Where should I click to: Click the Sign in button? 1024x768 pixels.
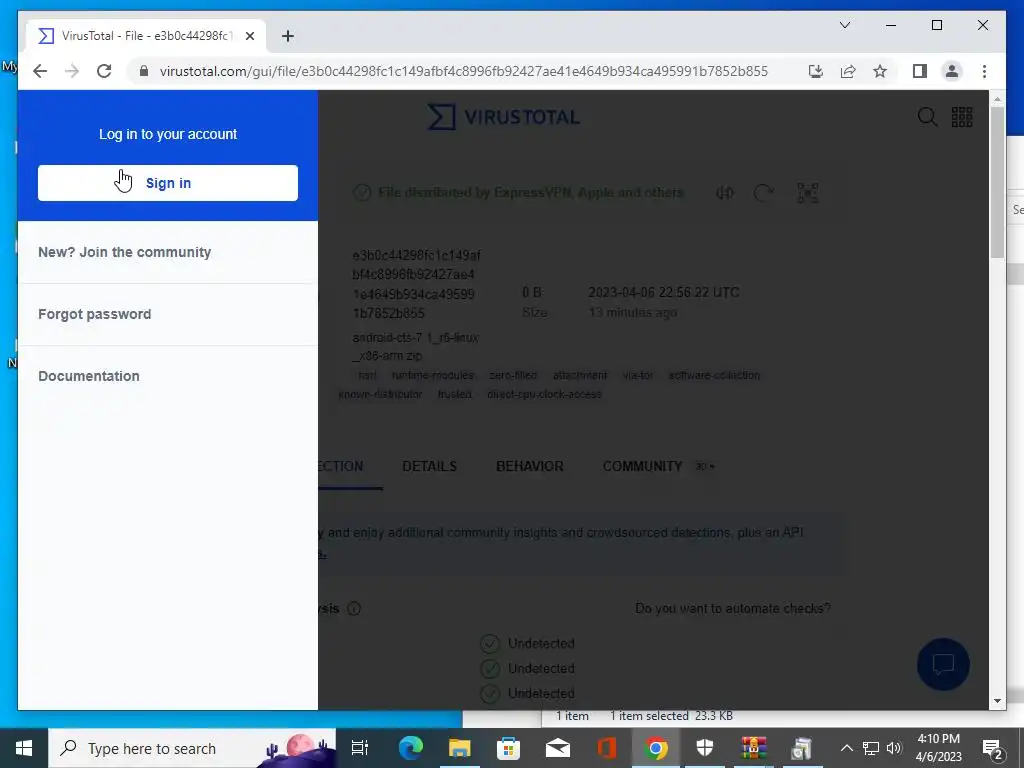point(168,183)
